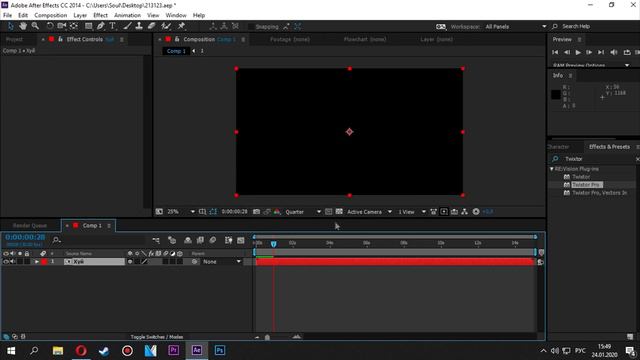Click Toggle Switches / Modes button
Screen dimensions: 640x360
coord(157,337)
